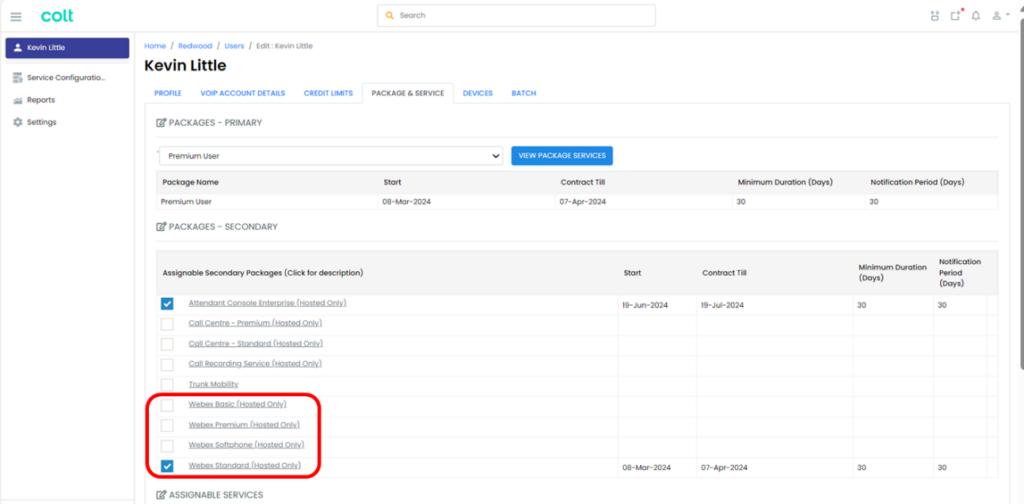Screen dimensions: 1024x504
Task: Click the edit icon beside Packages - Primary
Action: coord(161,123)
